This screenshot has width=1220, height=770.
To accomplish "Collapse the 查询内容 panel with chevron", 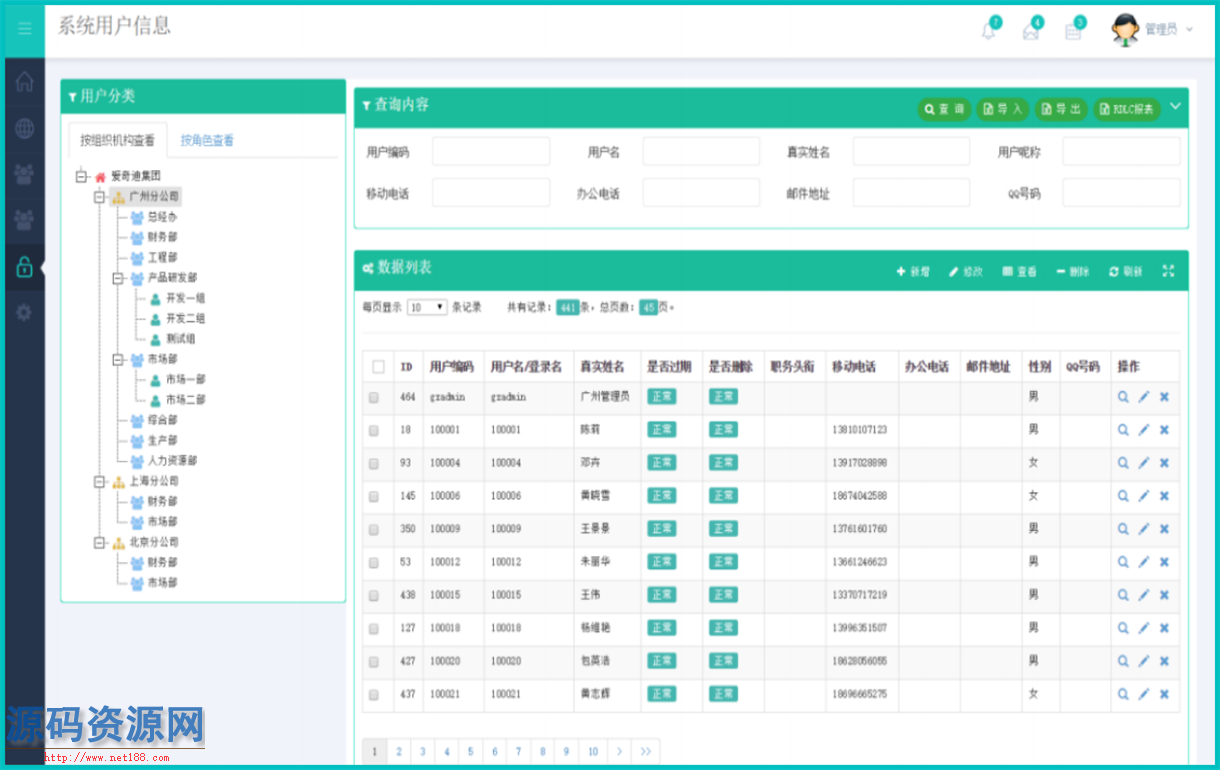I will pyautogui.click(x=1175, y=106).
